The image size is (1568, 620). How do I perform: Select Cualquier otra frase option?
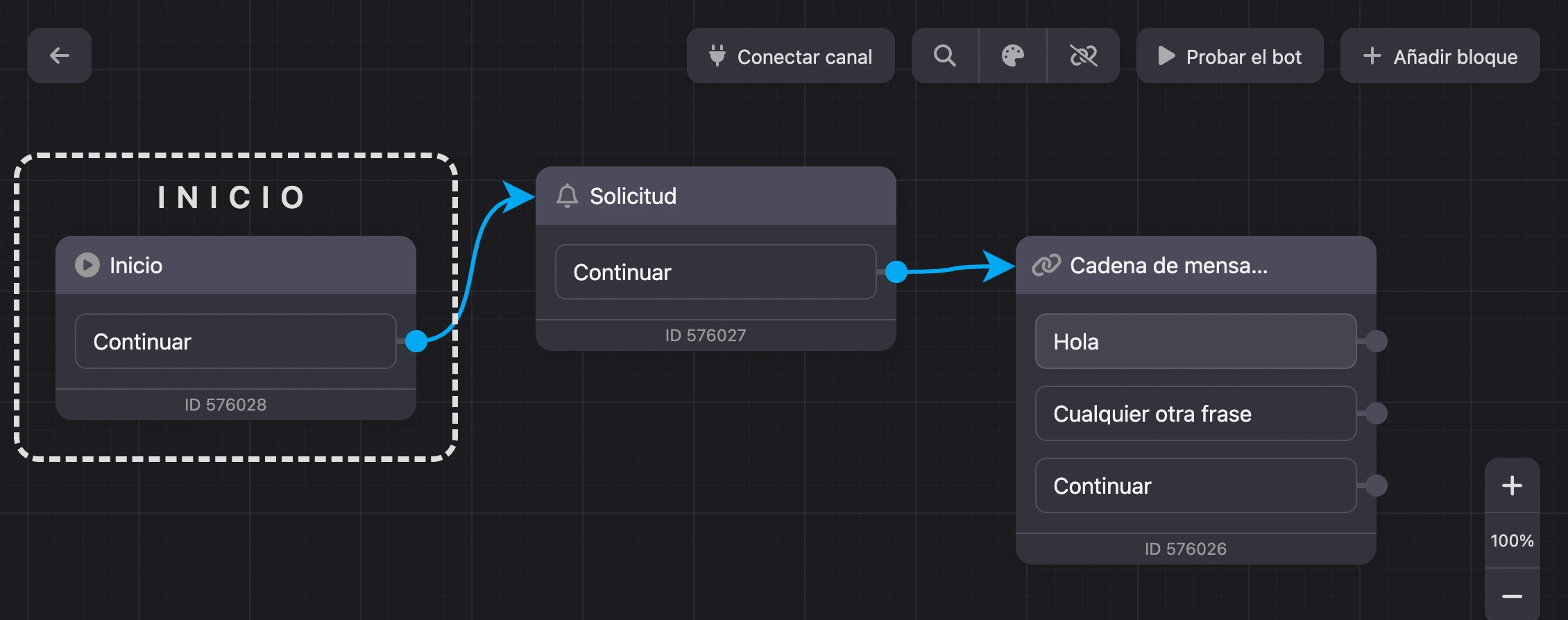pos(1196,413)
